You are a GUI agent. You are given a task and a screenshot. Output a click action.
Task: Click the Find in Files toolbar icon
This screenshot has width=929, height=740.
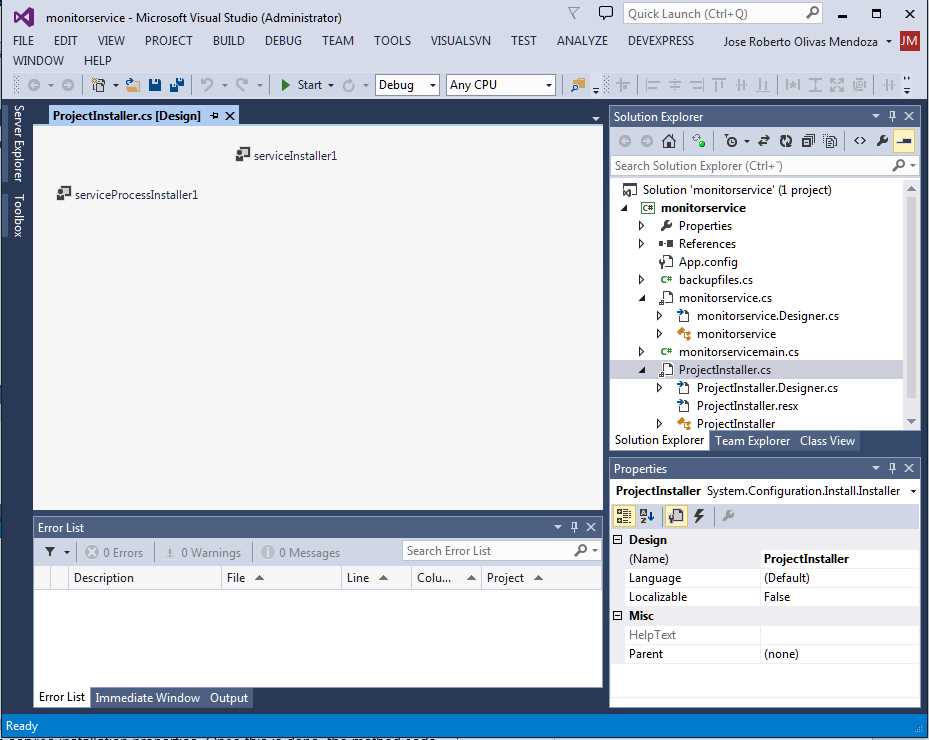click(578, 85)
